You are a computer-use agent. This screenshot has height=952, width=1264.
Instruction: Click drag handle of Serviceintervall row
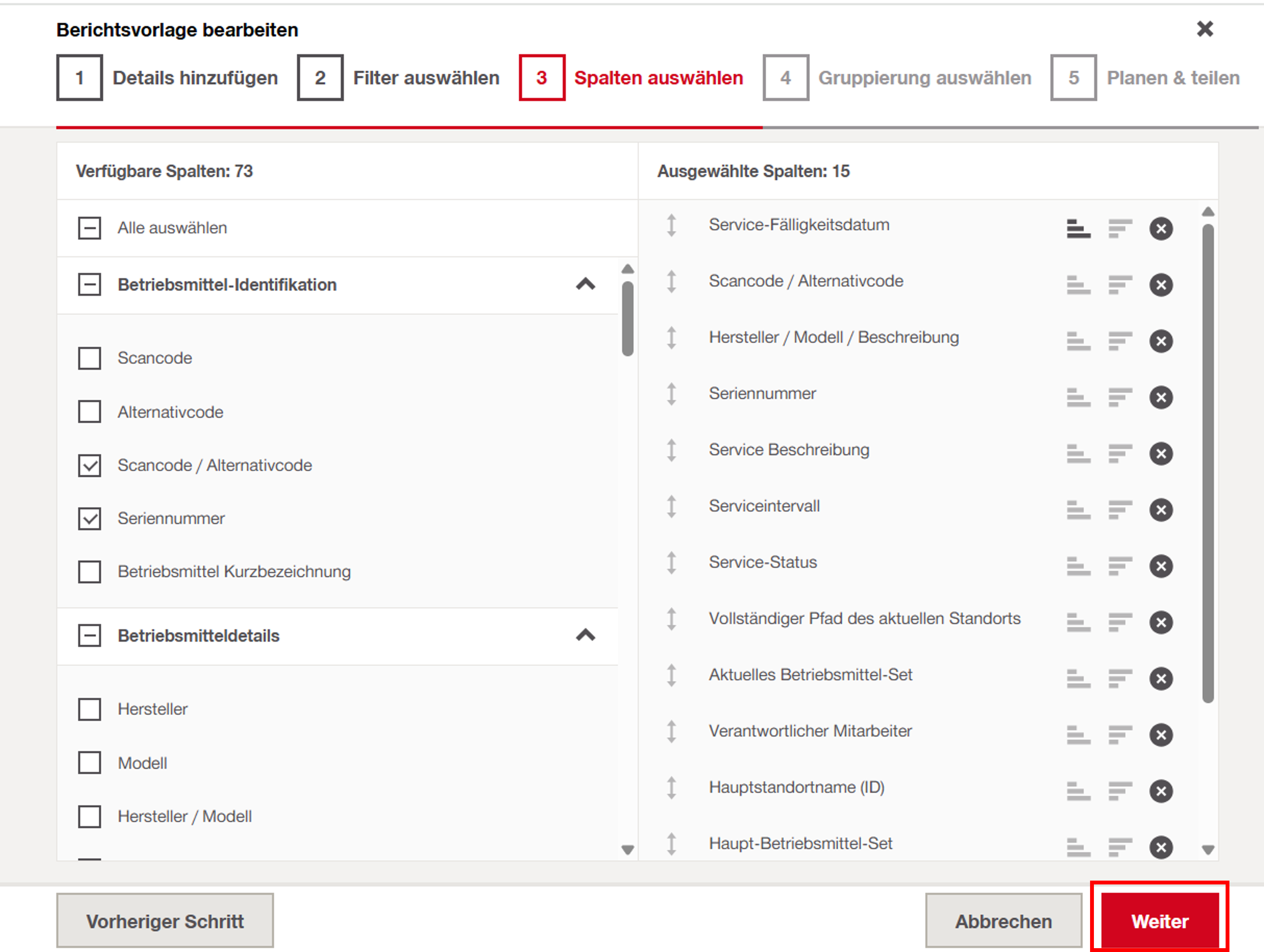672,506
